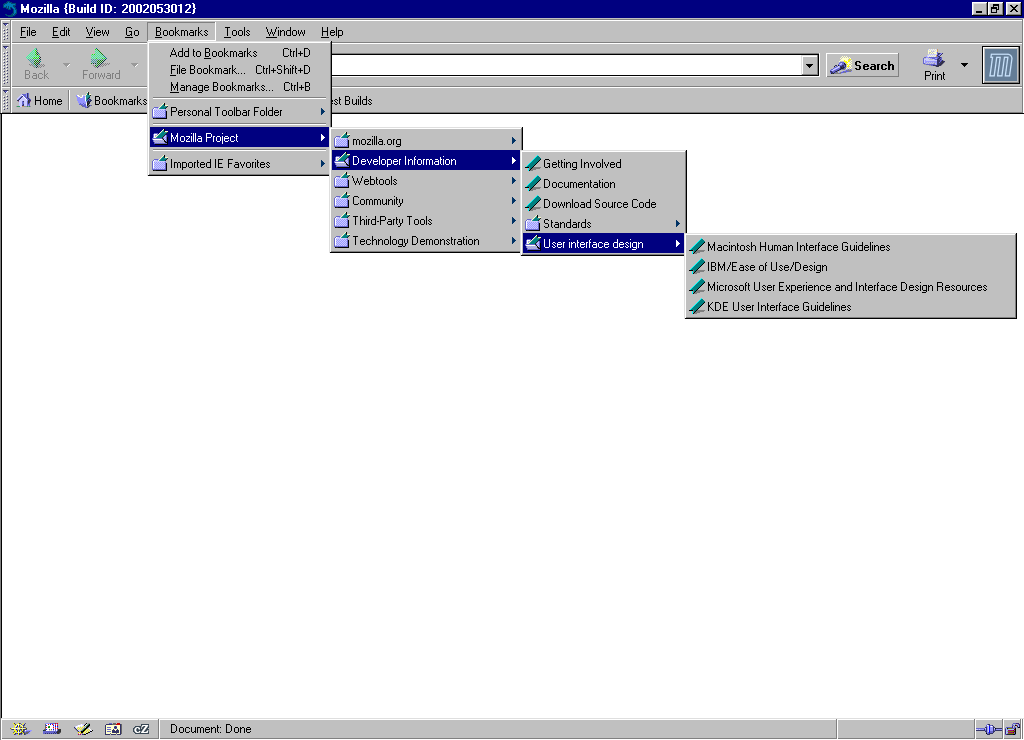Click the Back arrow icon
This screenshot has width=1024, height=740.
tap(35, 58)
